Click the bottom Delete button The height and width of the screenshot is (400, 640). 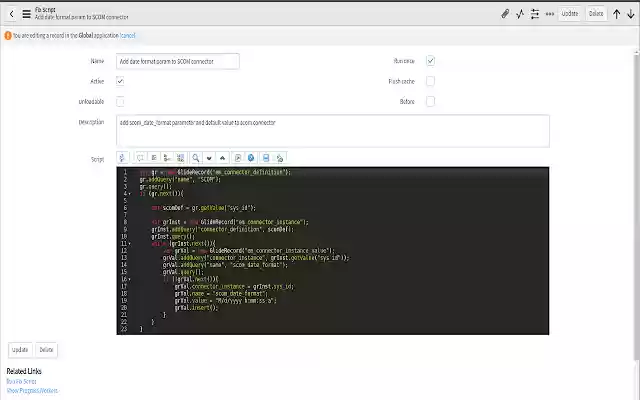point(46,350)
